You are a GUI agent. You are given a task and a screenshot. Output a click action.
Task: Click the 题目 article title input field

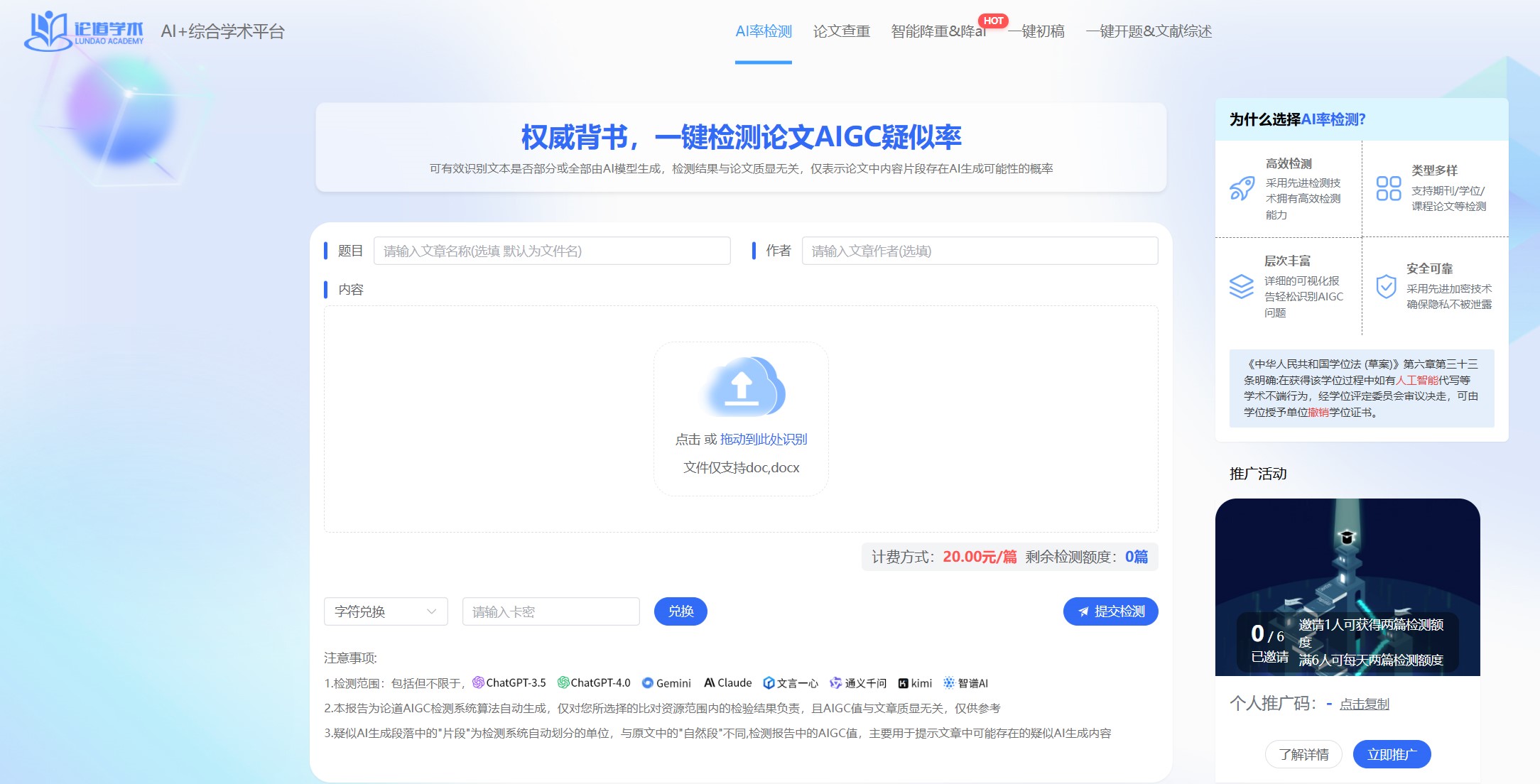tap(554, 251)
